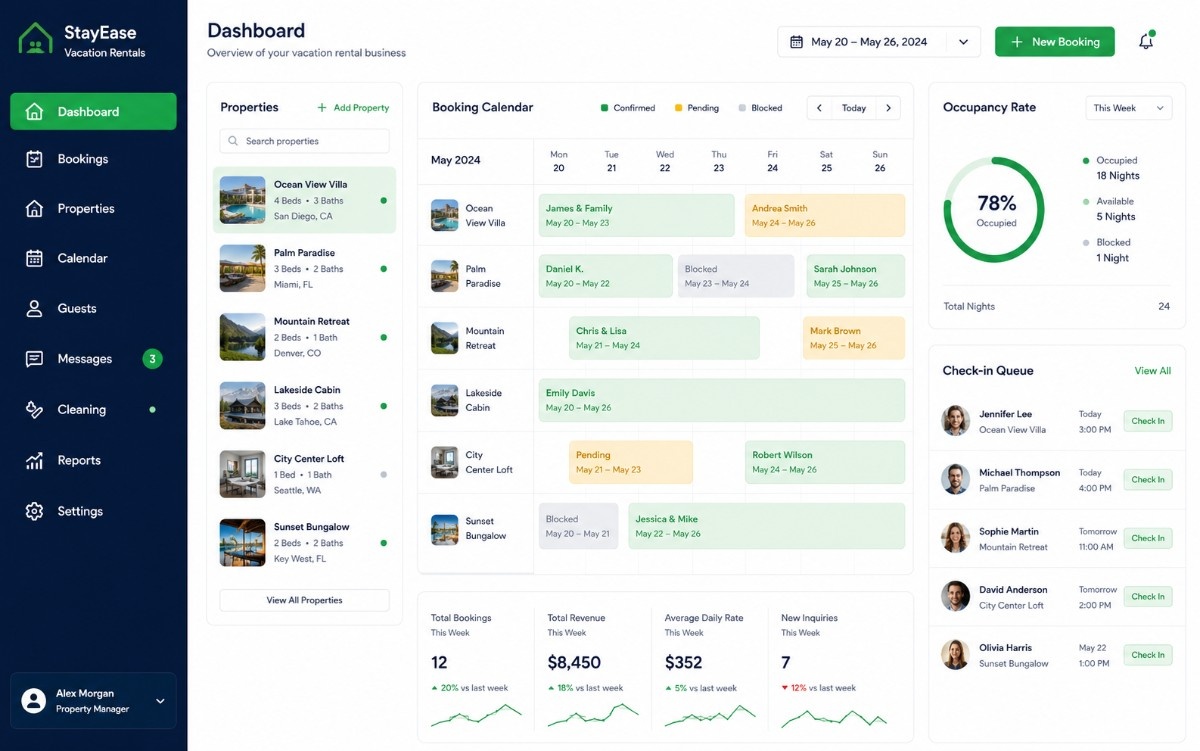Open Andrea Smith pending booking block
Screen dimensions: 1200x751
click(825, 215)
